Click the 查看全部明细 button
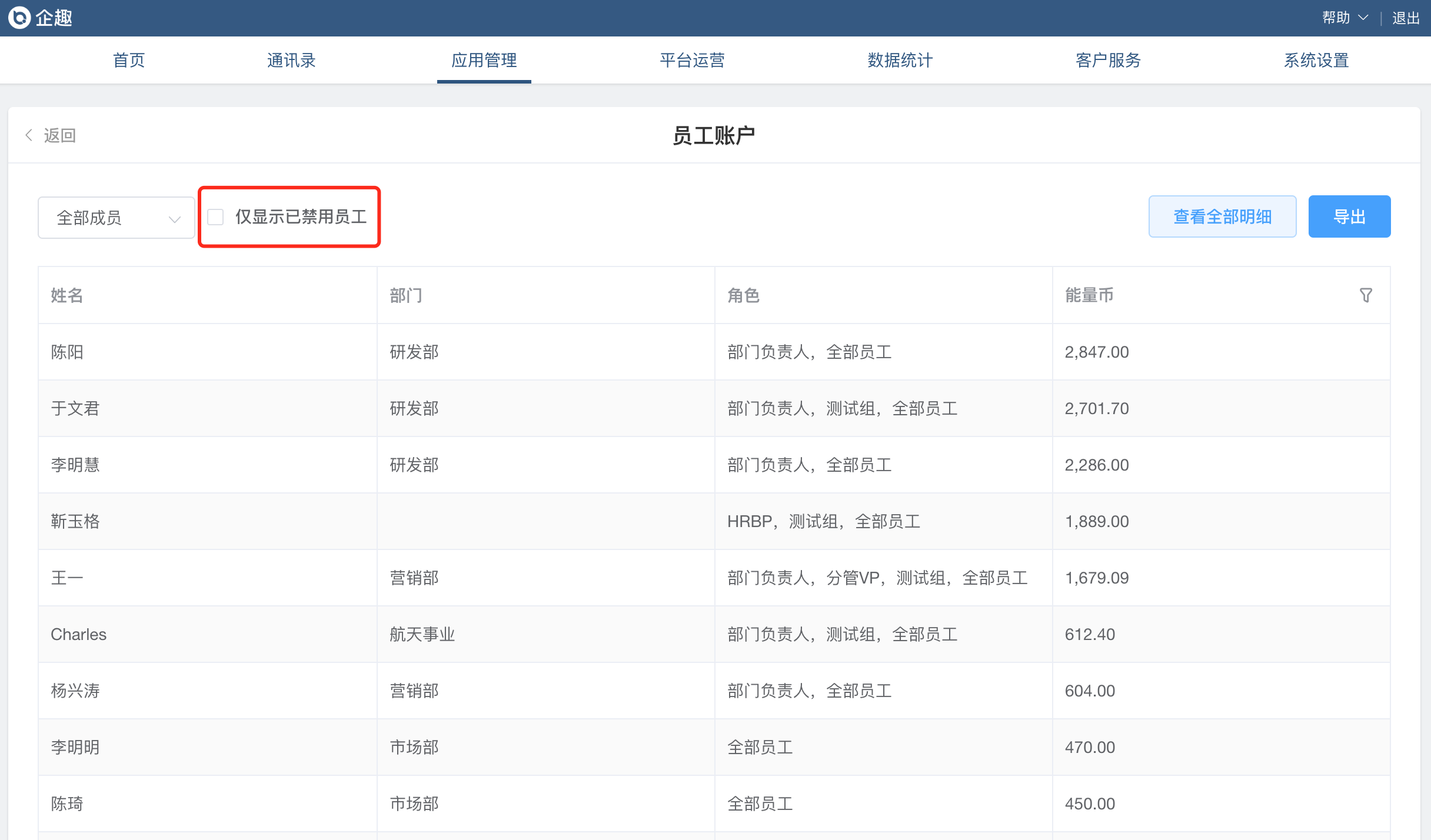 (1222, 216)
